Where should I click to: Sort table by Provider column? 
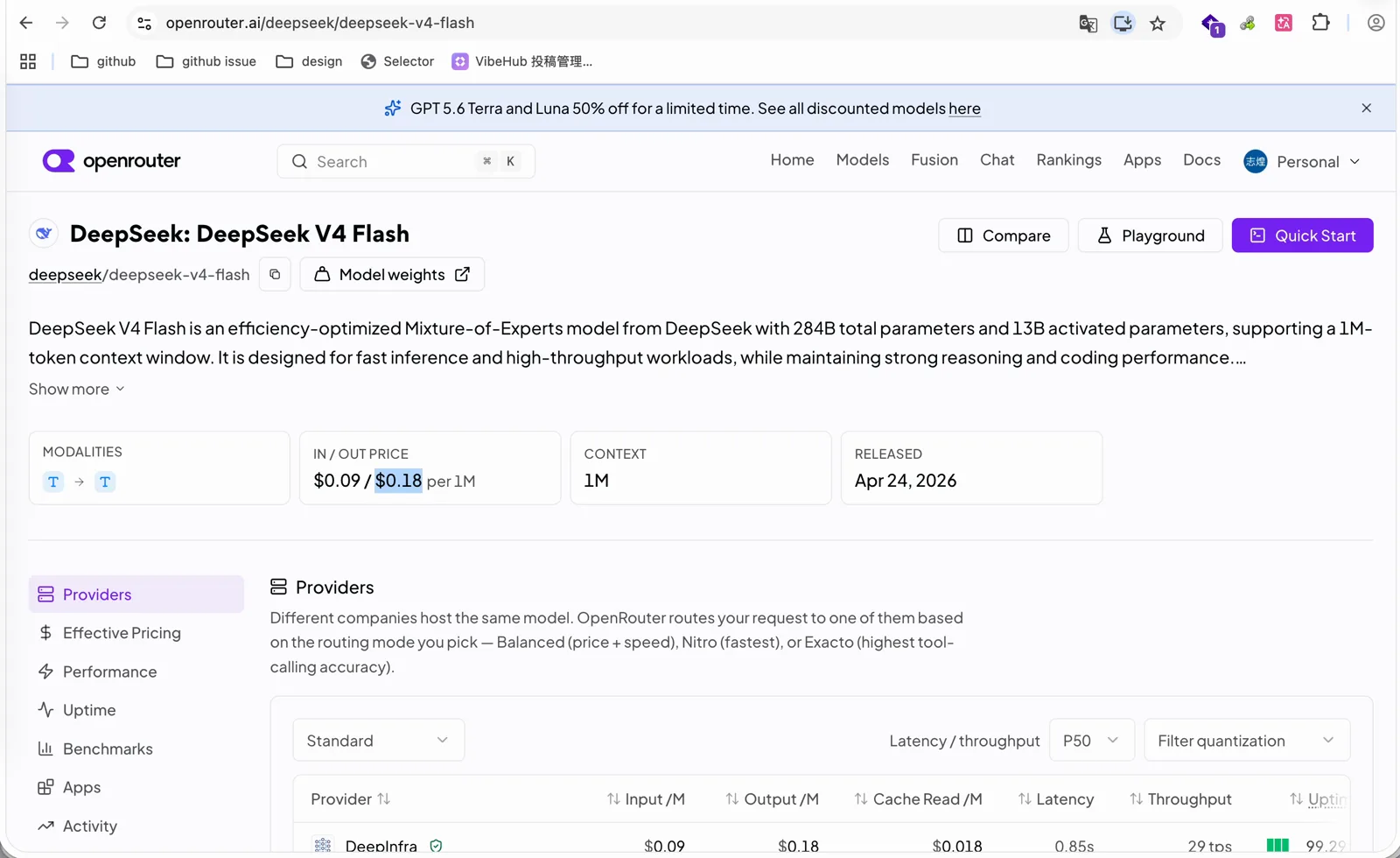click(351, 799)
